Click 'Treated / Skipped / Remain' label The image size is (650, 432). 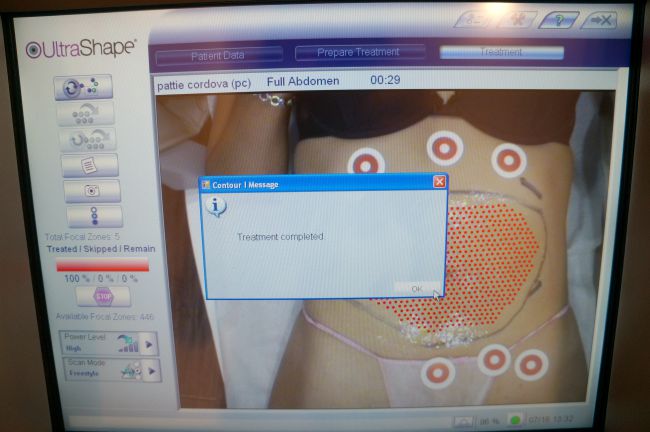pos(101,249)
